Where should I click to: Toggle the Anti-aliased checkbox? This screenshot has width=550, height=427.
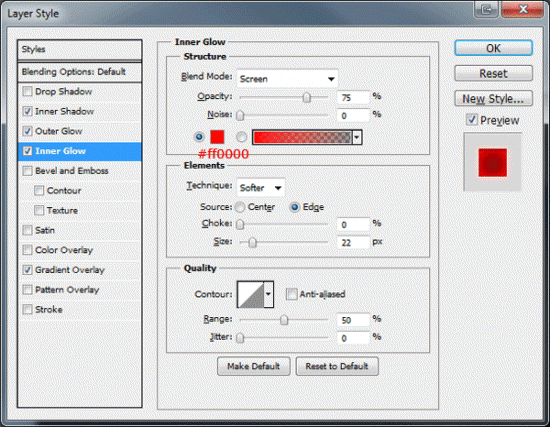click(291, 294)
